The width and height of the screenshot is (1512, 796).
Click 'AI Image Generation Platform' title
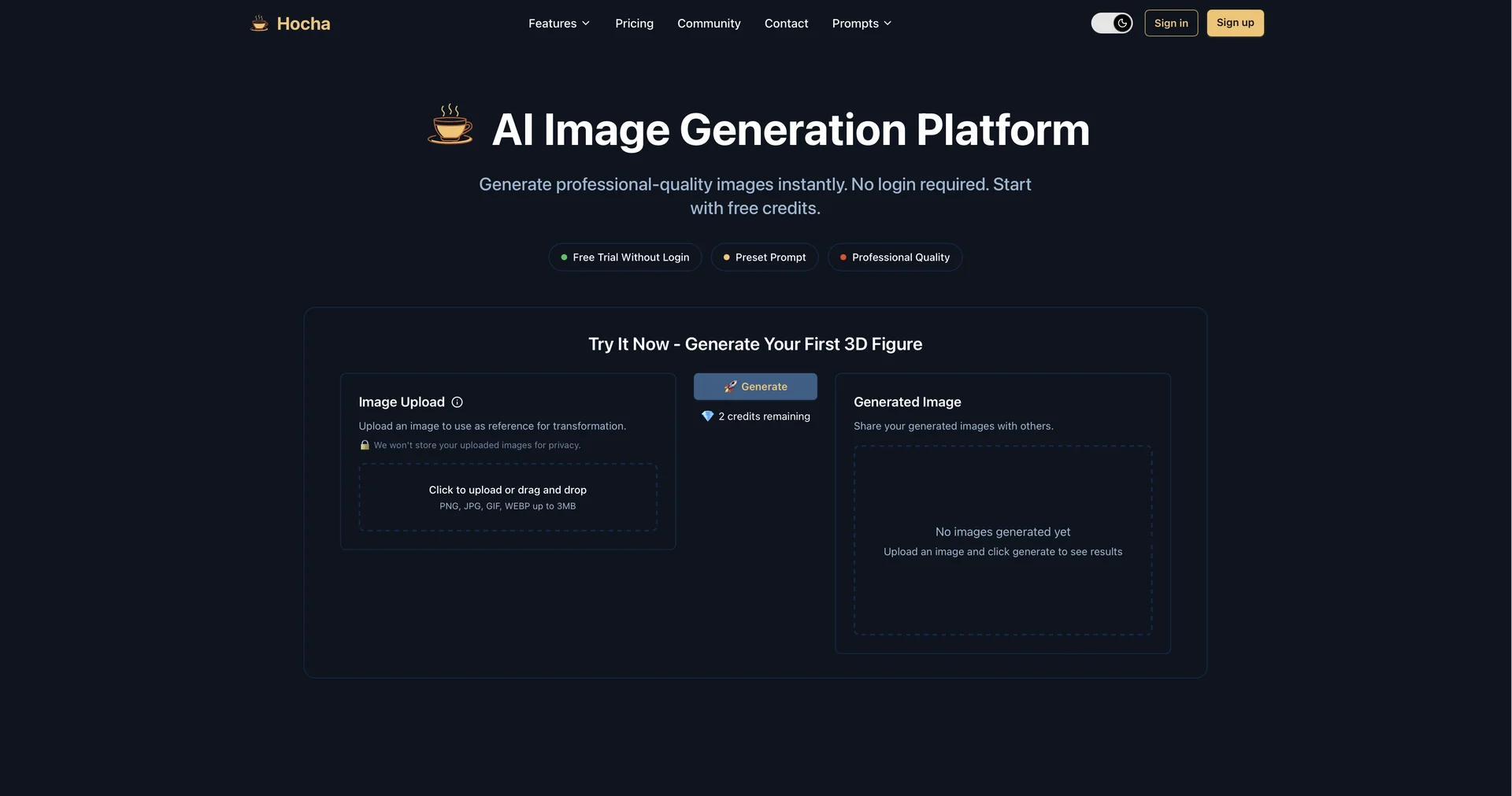(x=791, y=130)
